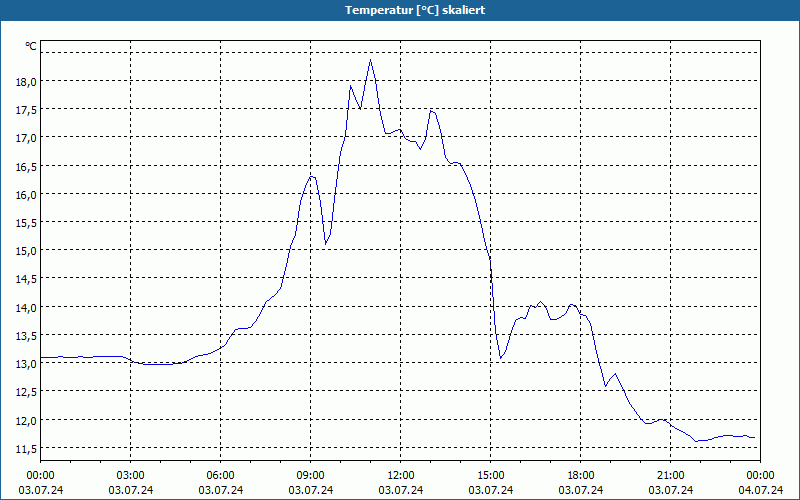Select the 13,5 y-axis label
This screenshot has width=800, height=500.
pos(25,336)
